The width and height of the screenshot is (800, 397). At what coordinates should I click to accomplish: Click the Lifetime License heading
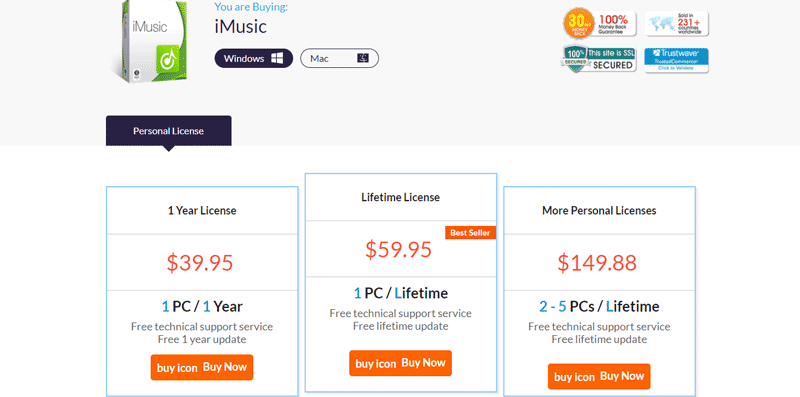click(x=401, y=197)
